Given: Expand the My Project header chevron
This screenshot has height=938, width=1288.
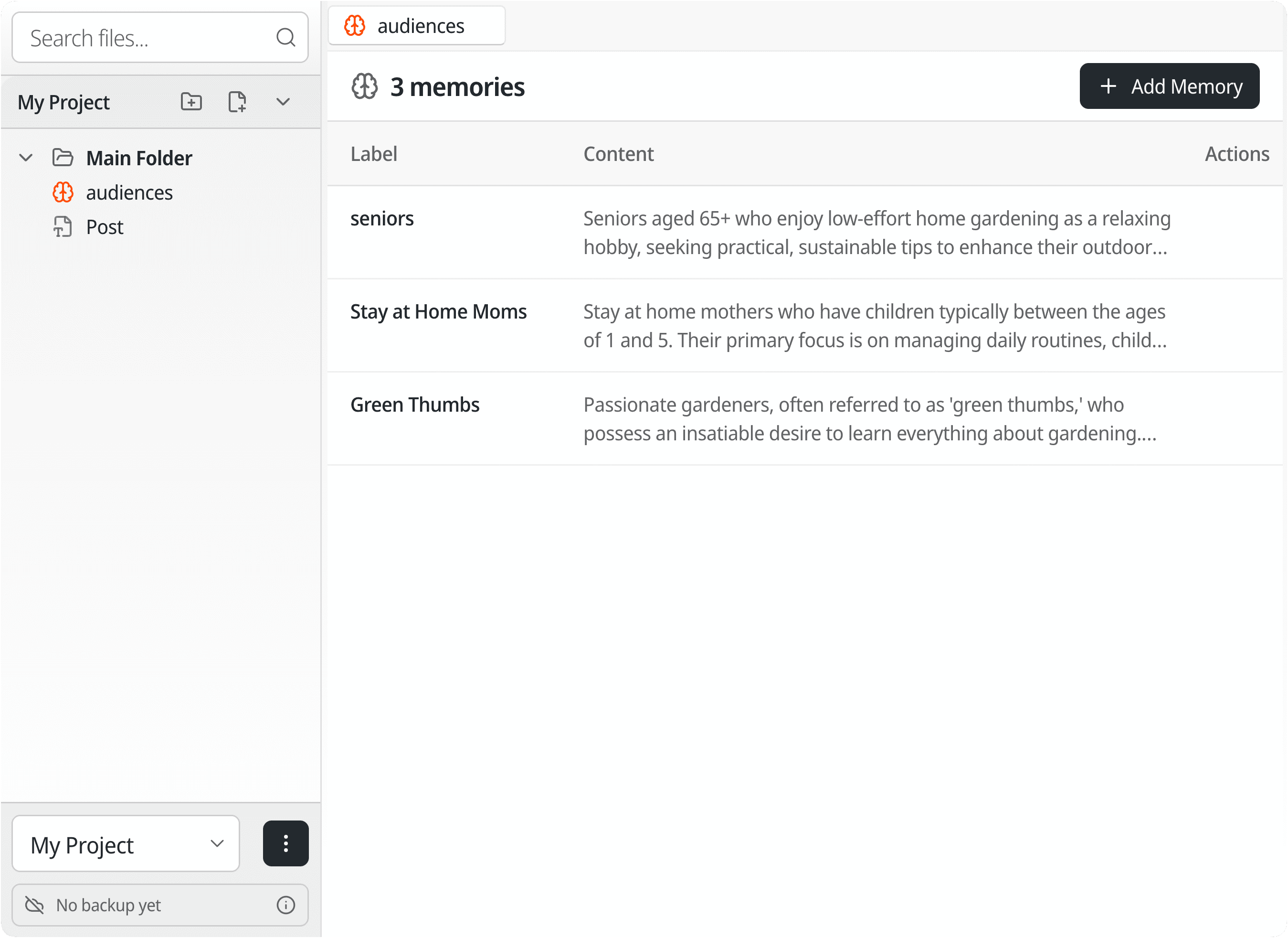Looking at the screenshot, I should click(x=283, y=102).
